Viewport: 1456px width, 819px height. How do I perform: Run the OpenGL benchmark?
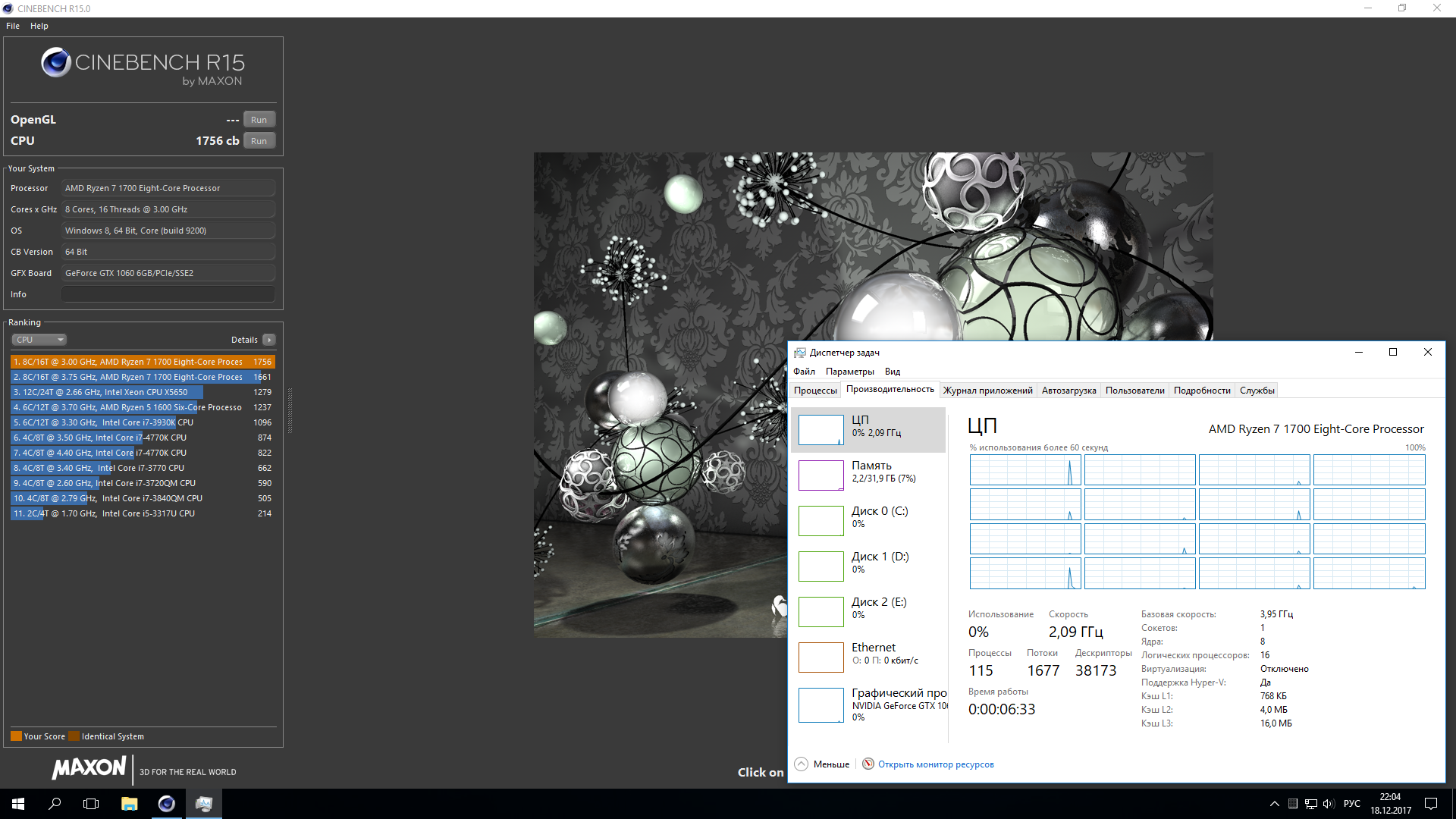pos(259,120)
